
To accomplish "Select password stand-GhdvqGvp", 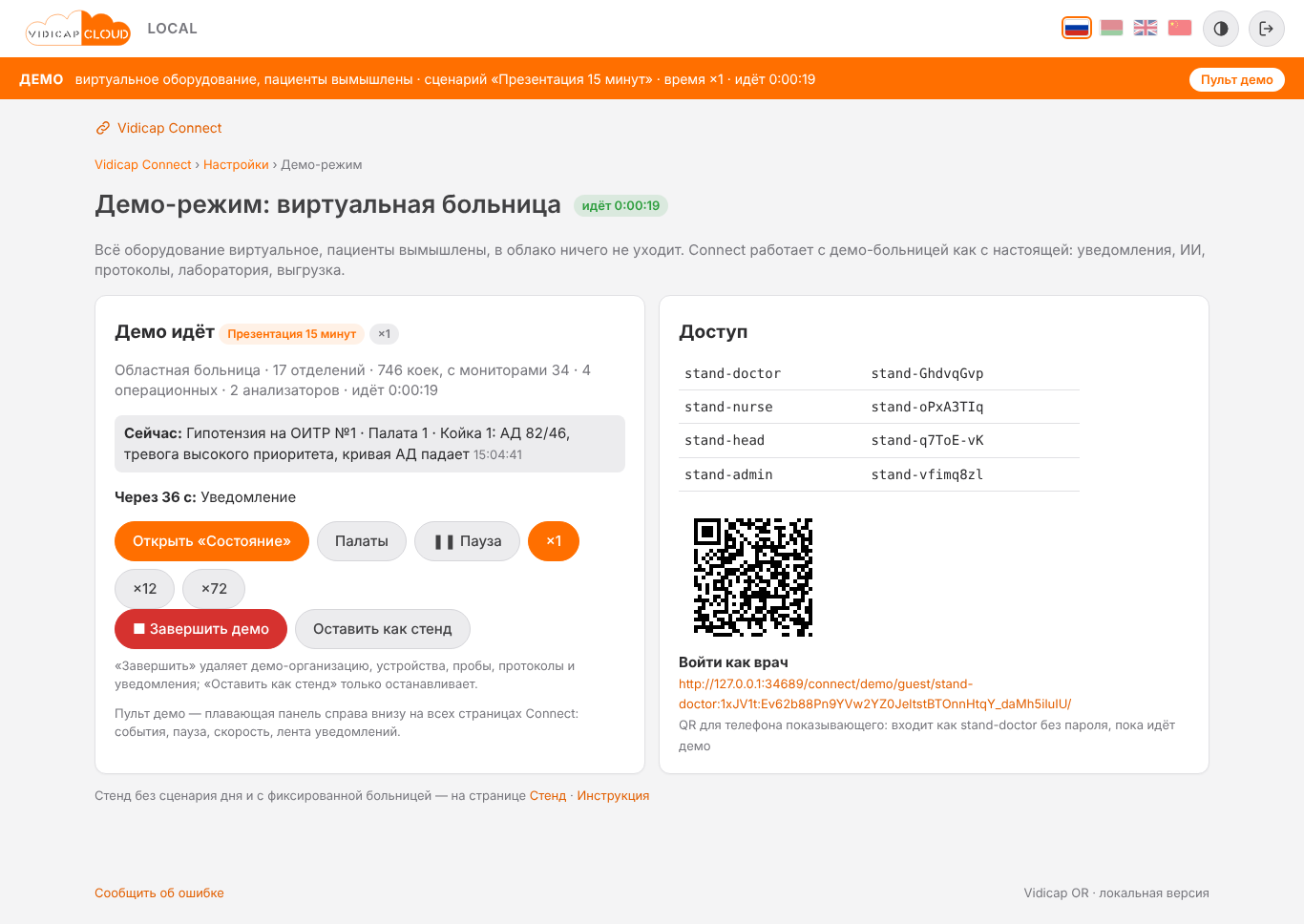I will (x=927, y=373).
